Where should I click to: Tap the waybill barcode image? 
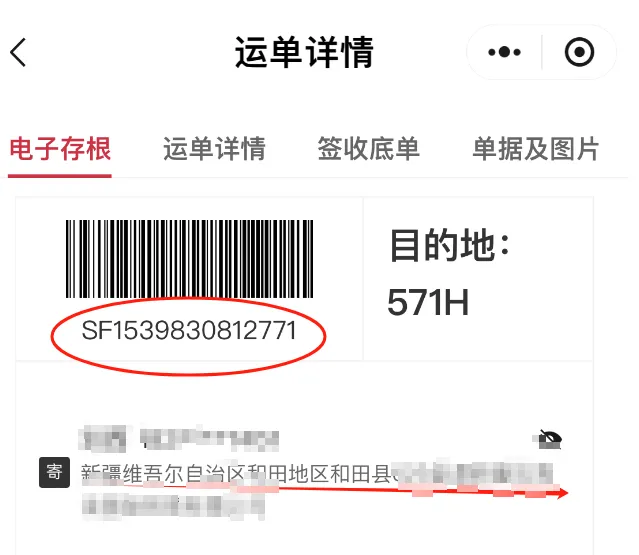pos(189,259)
